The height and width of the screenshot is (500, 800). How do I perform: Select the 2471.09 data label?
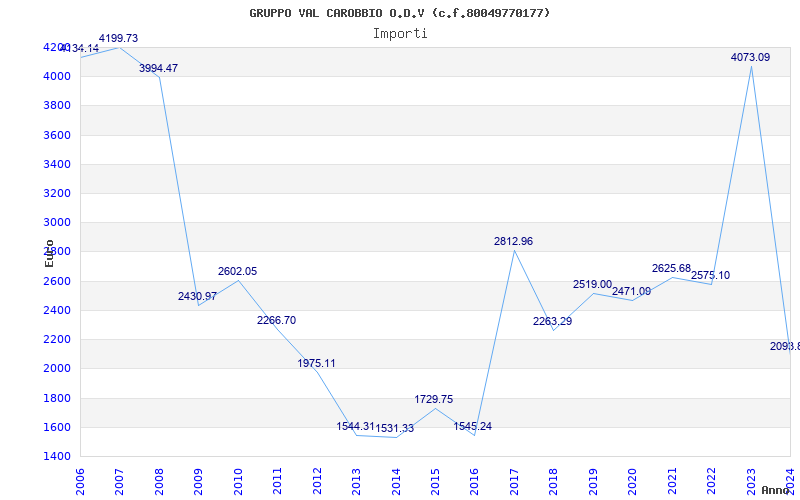(x=632, y=291)
